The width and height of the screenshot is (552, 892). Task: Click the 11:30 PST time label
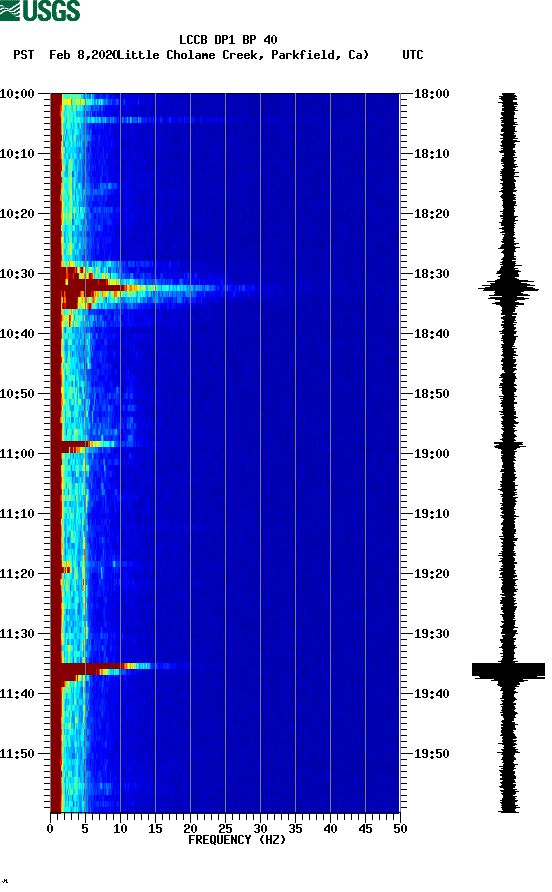pos(17,634)
